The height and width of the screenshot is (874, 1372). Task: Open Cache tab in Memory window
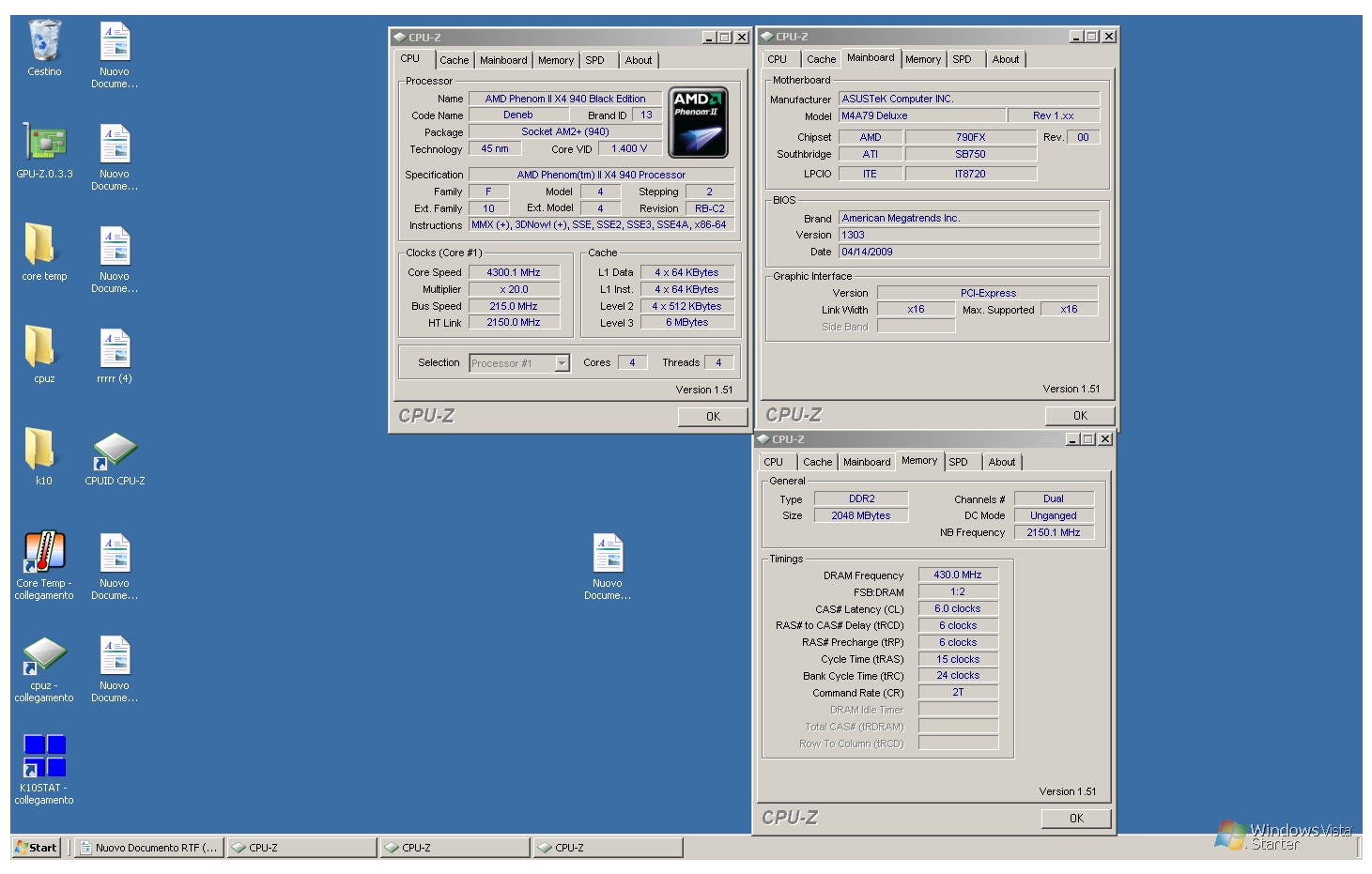[x=817, y=462]
